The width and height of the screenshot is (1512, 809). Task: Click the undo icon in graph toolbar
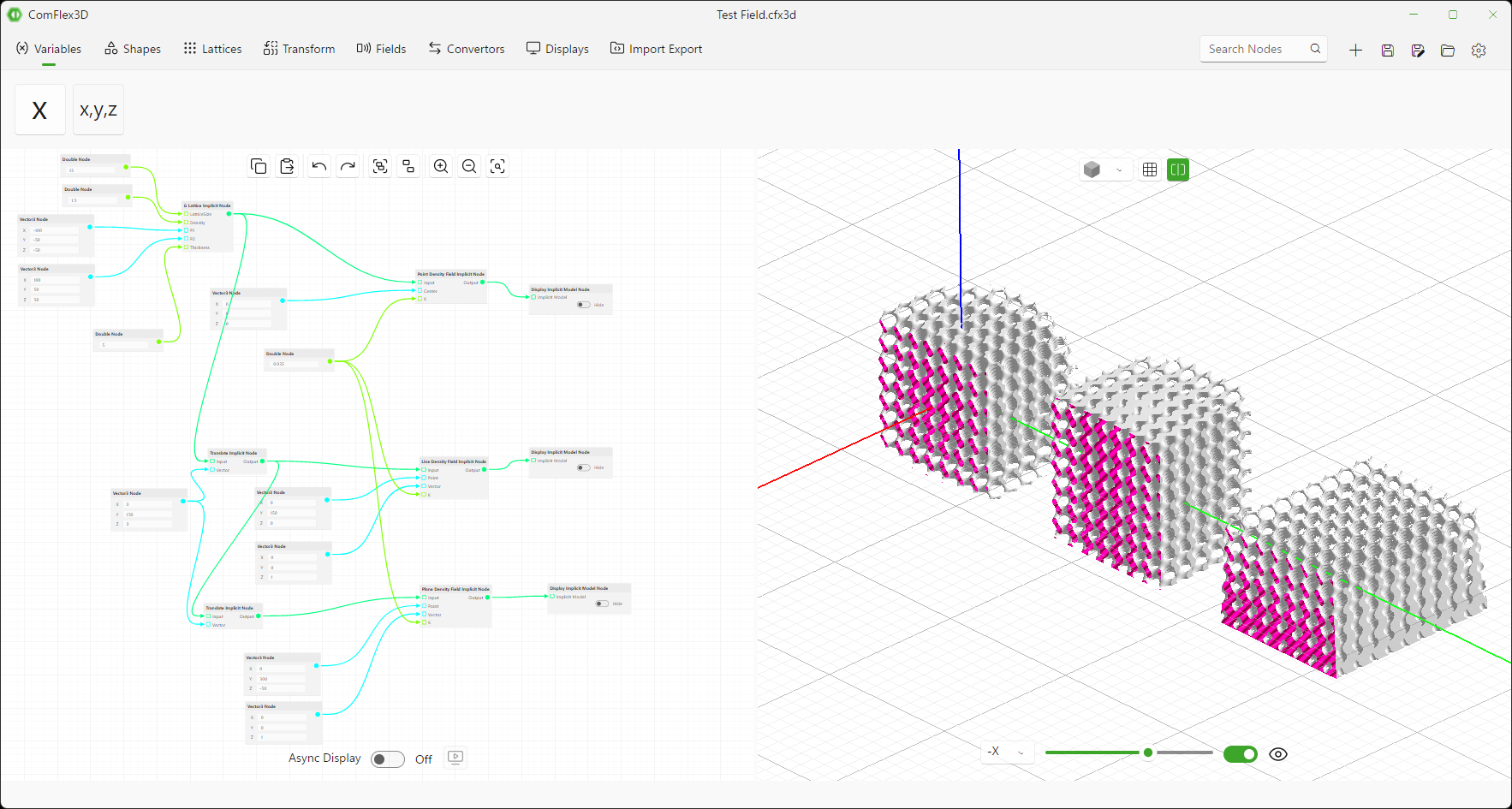pos(318,166)
